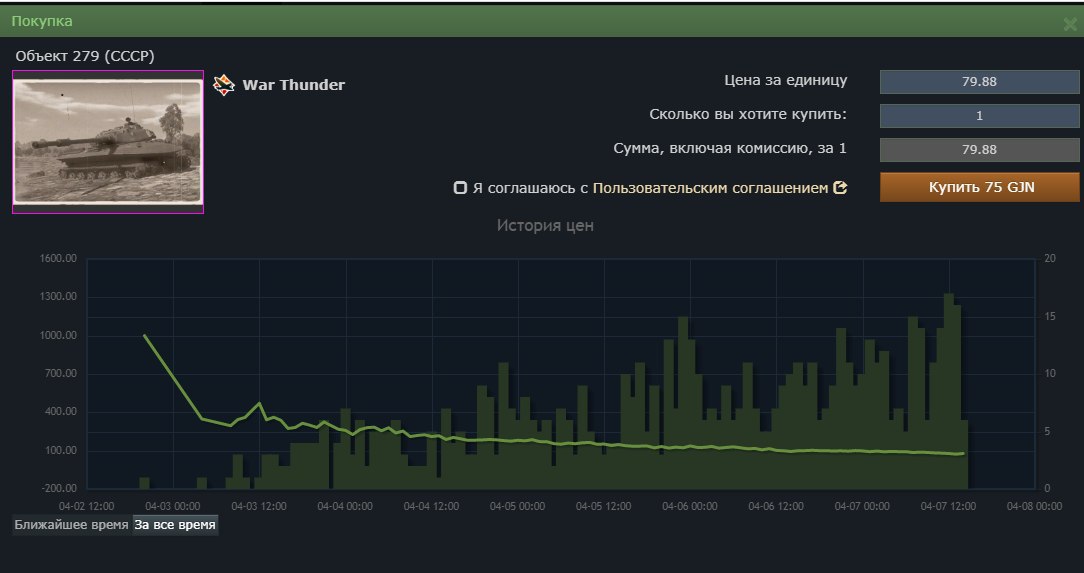Click the War Thunder game logo icon
This screenshot has width=1084, height=573.
coord(223,85)
